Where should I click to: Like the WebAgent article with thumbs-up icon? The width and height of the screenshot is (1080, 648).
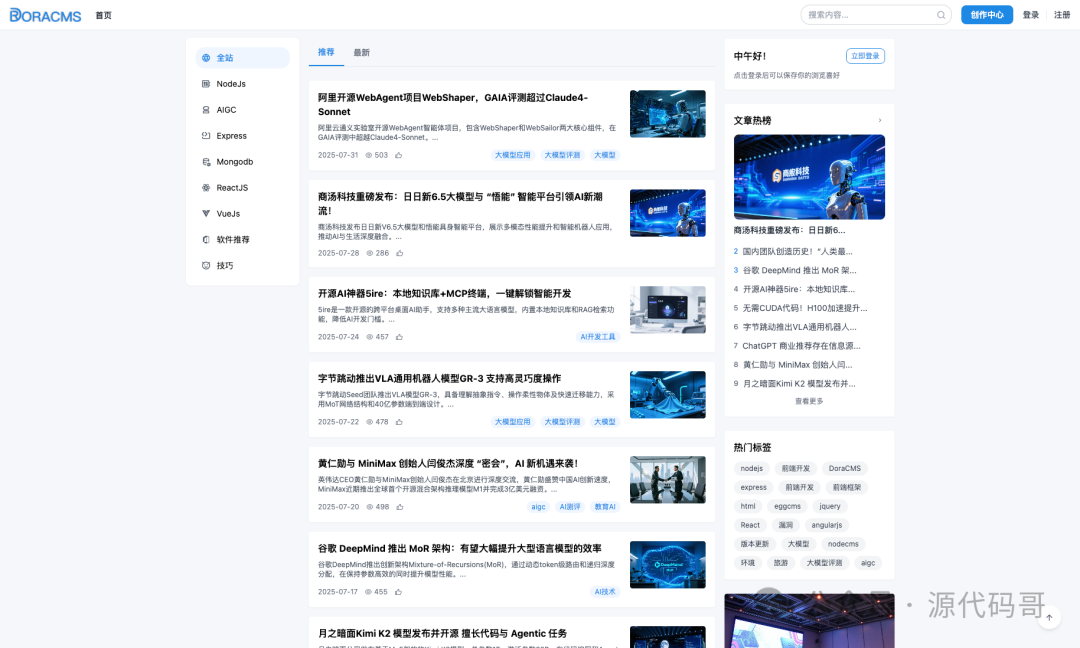click(x=399, y=155)
